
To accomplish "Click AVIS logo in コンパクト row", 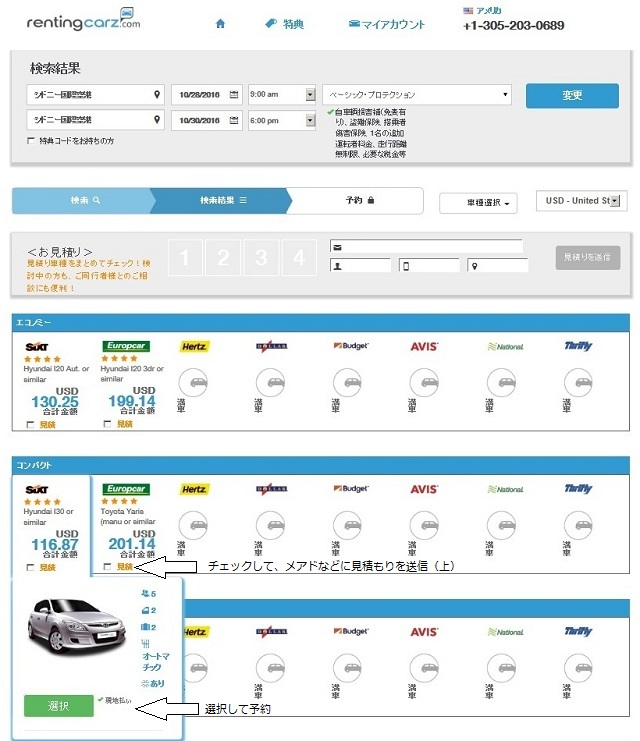I will [x=424, y=489].
